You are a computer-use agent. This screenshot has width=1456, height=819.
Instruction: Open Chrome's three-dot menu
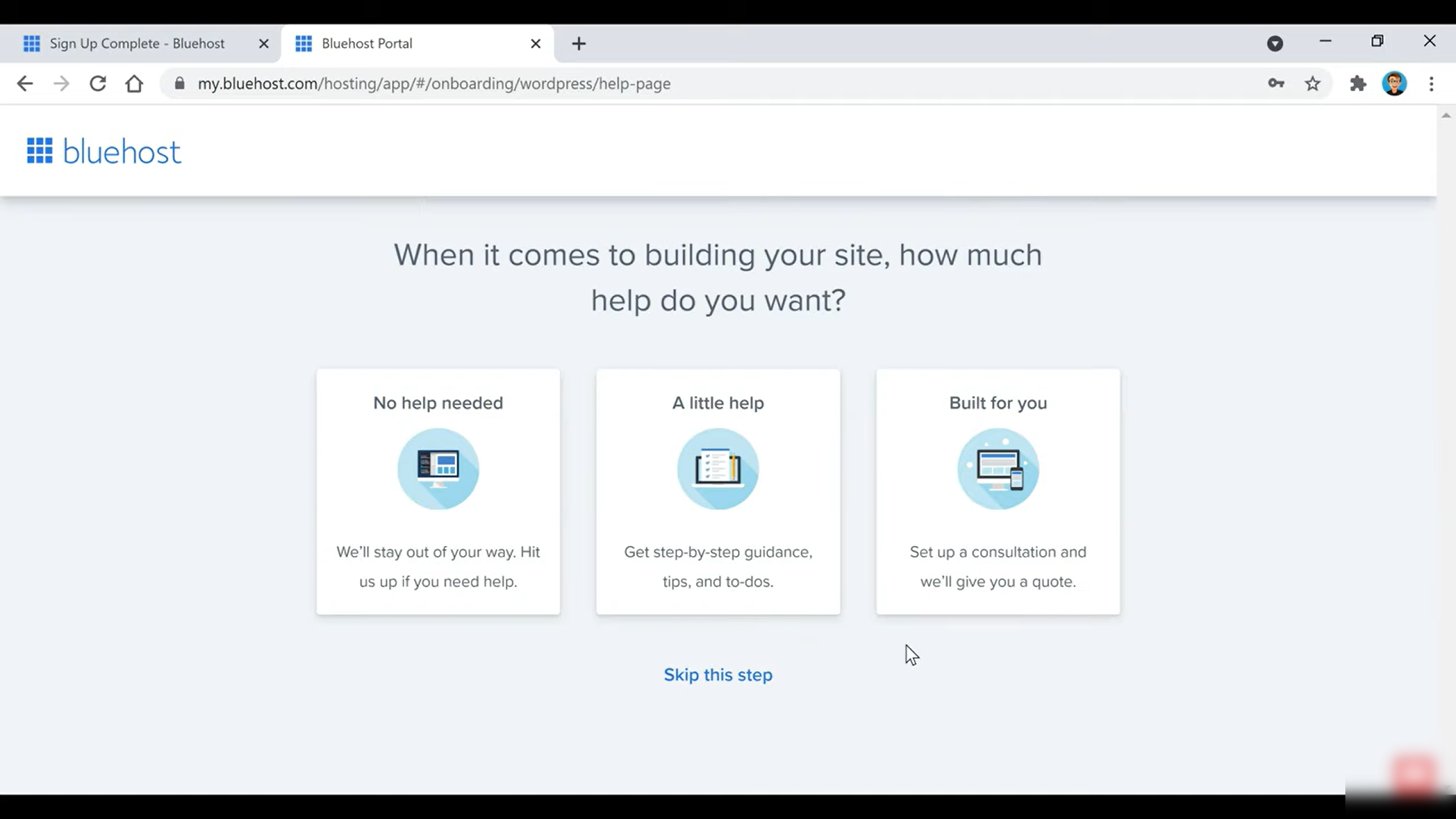[x=1431, y=83]
